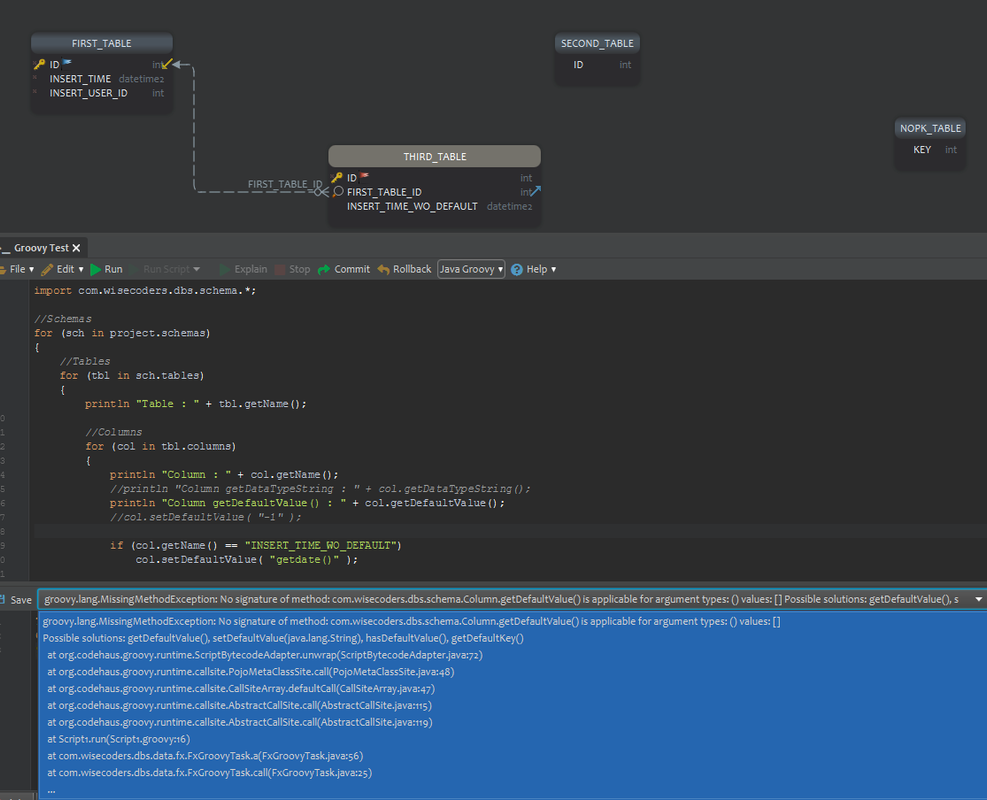Image resolution: width=987 pixels, height=800 pixels.
Task: Select the NOPK_TABLE header
Action: point(930,128)
